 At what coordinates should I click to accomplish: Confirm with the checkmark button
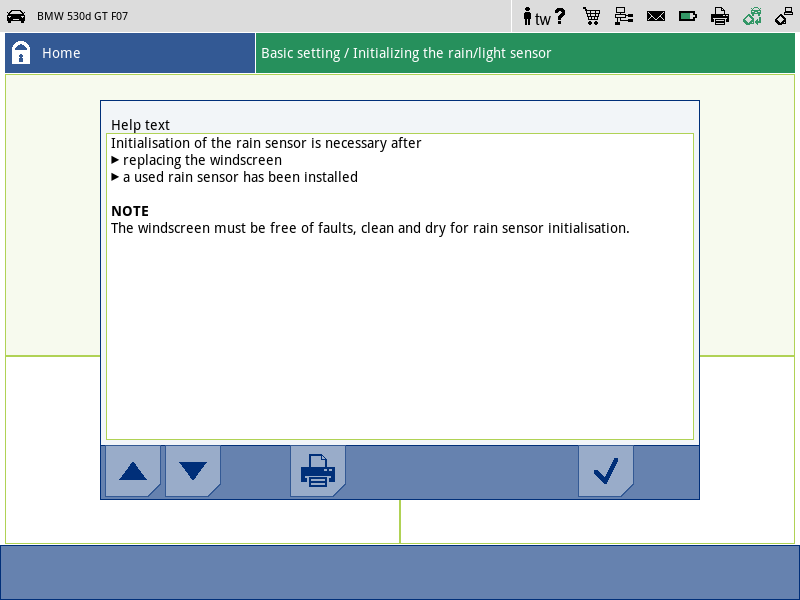(606, 470)
